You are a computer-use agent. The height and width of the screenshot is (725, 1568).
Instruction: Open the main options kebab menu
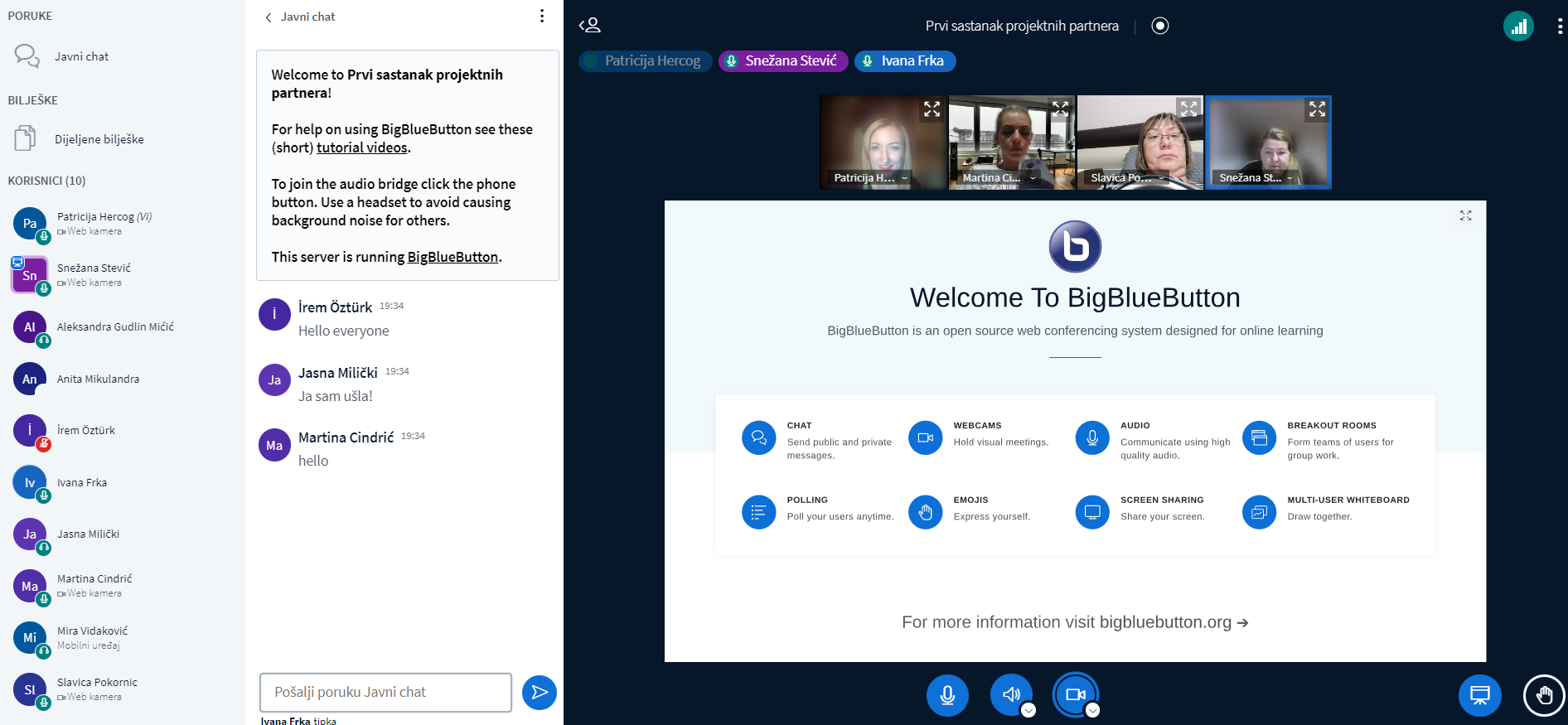[1560, 27]
